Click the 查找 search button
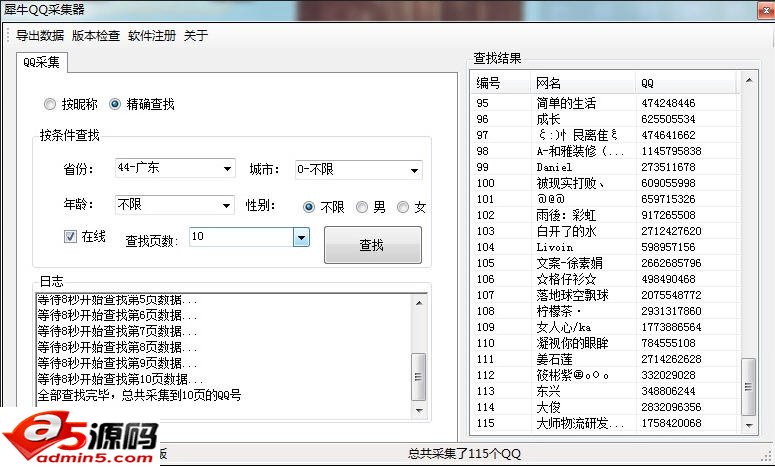The image size is (775, 467). coord(373,245)
